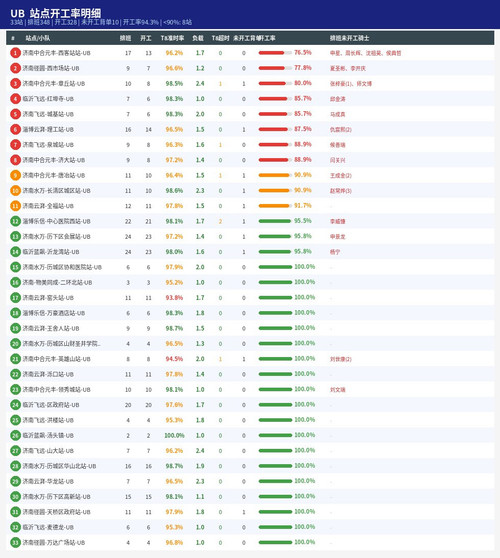Viewport: 500px width, 558px height.
Task: Click the scheduled count 17 in row 1
Action: tap(128, 53)
